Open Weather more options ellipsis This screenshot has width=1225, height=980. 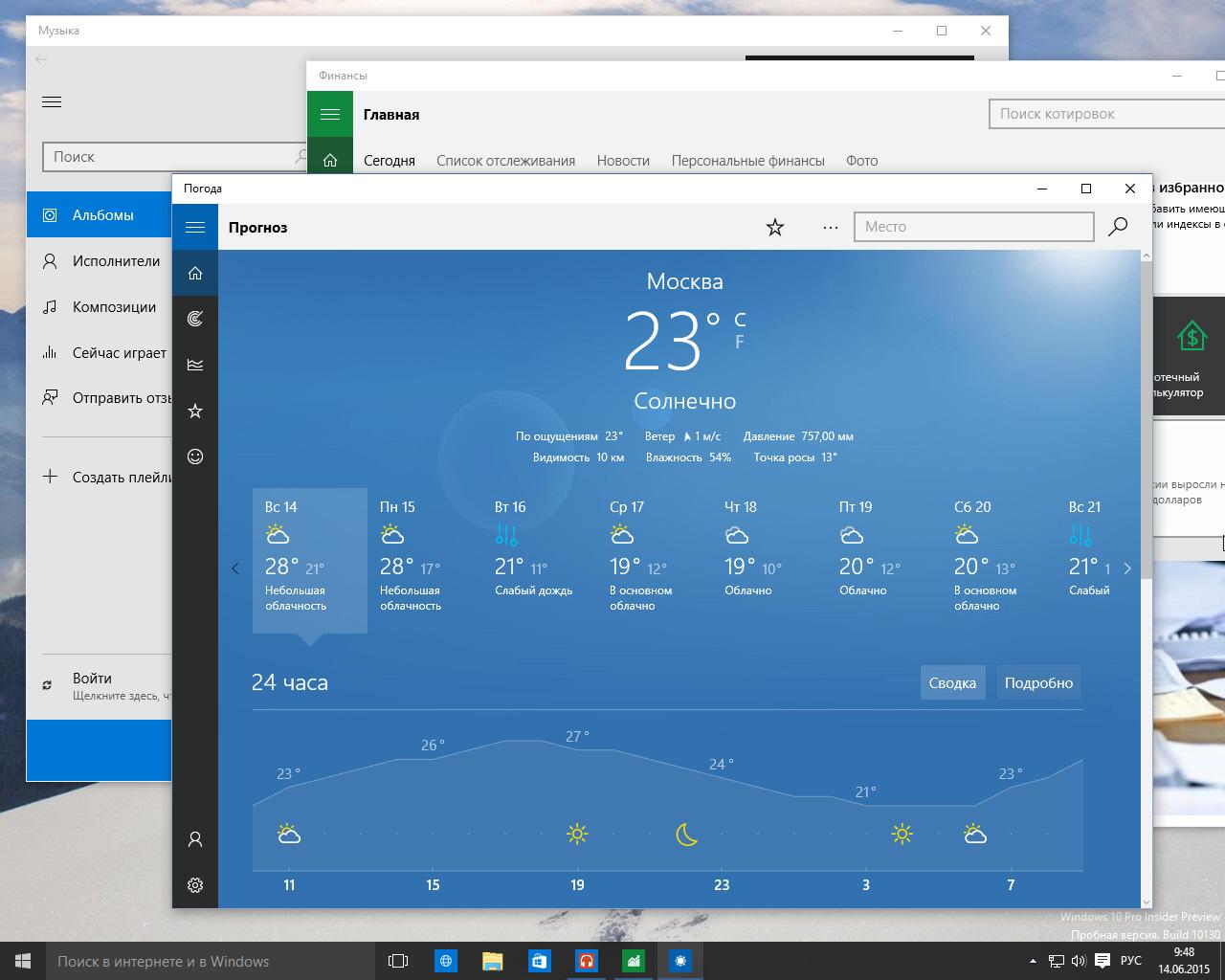click(831, 227)
